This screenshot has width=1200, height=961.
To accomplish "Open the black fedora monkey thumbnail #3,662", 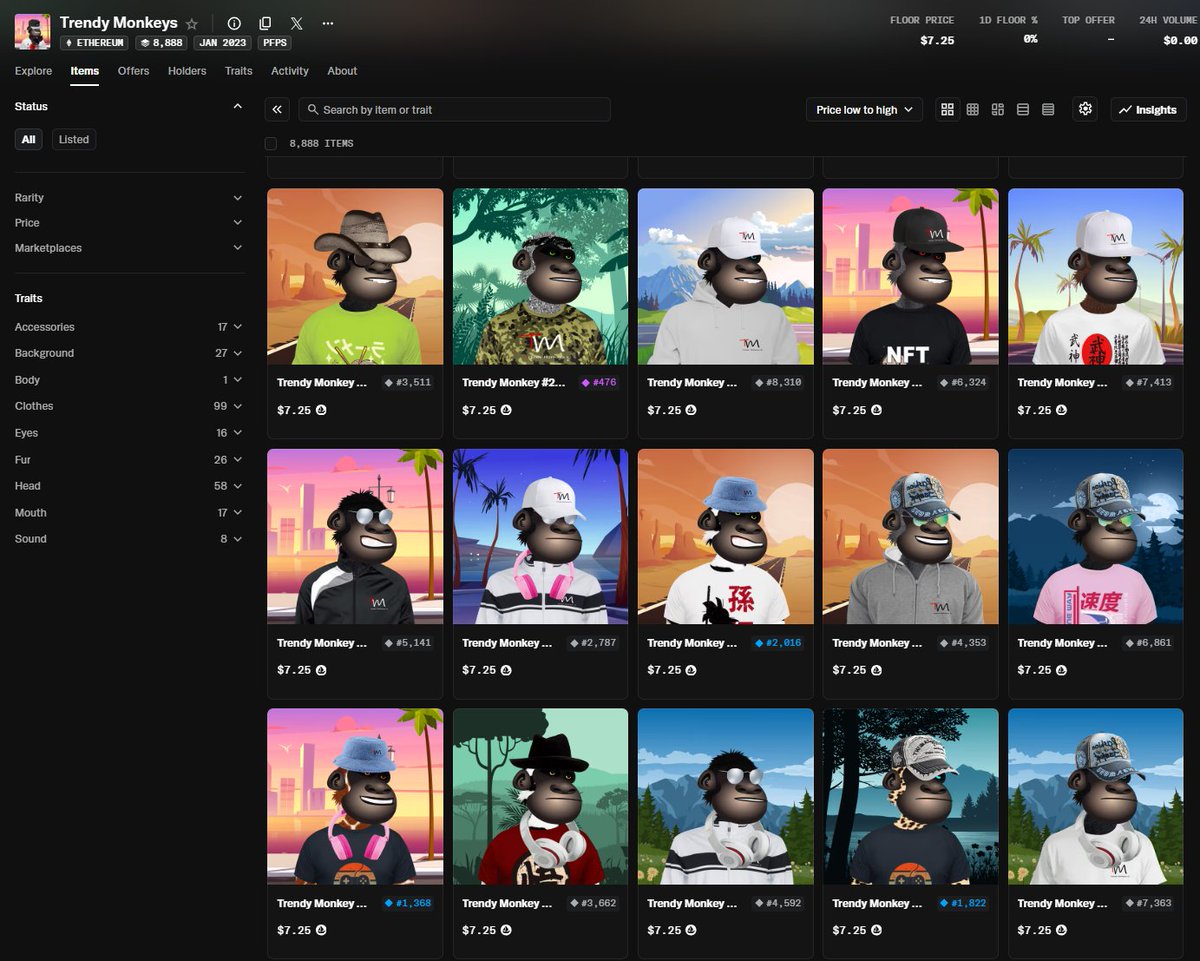I will click(x=540, y=796).
